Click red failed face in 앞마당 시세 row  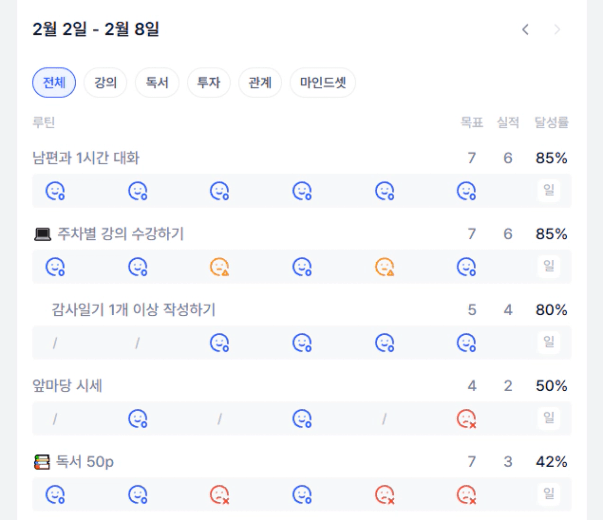[466, 418]
